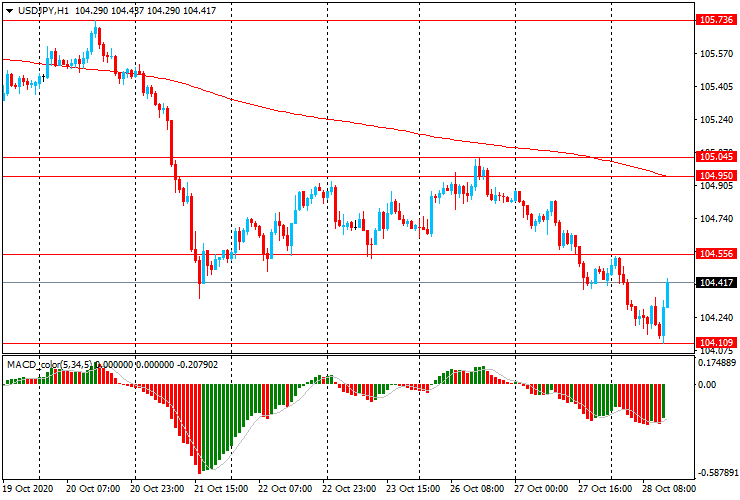Click the chart menu triangle beside USDJPY,H1

coord(9,11)
